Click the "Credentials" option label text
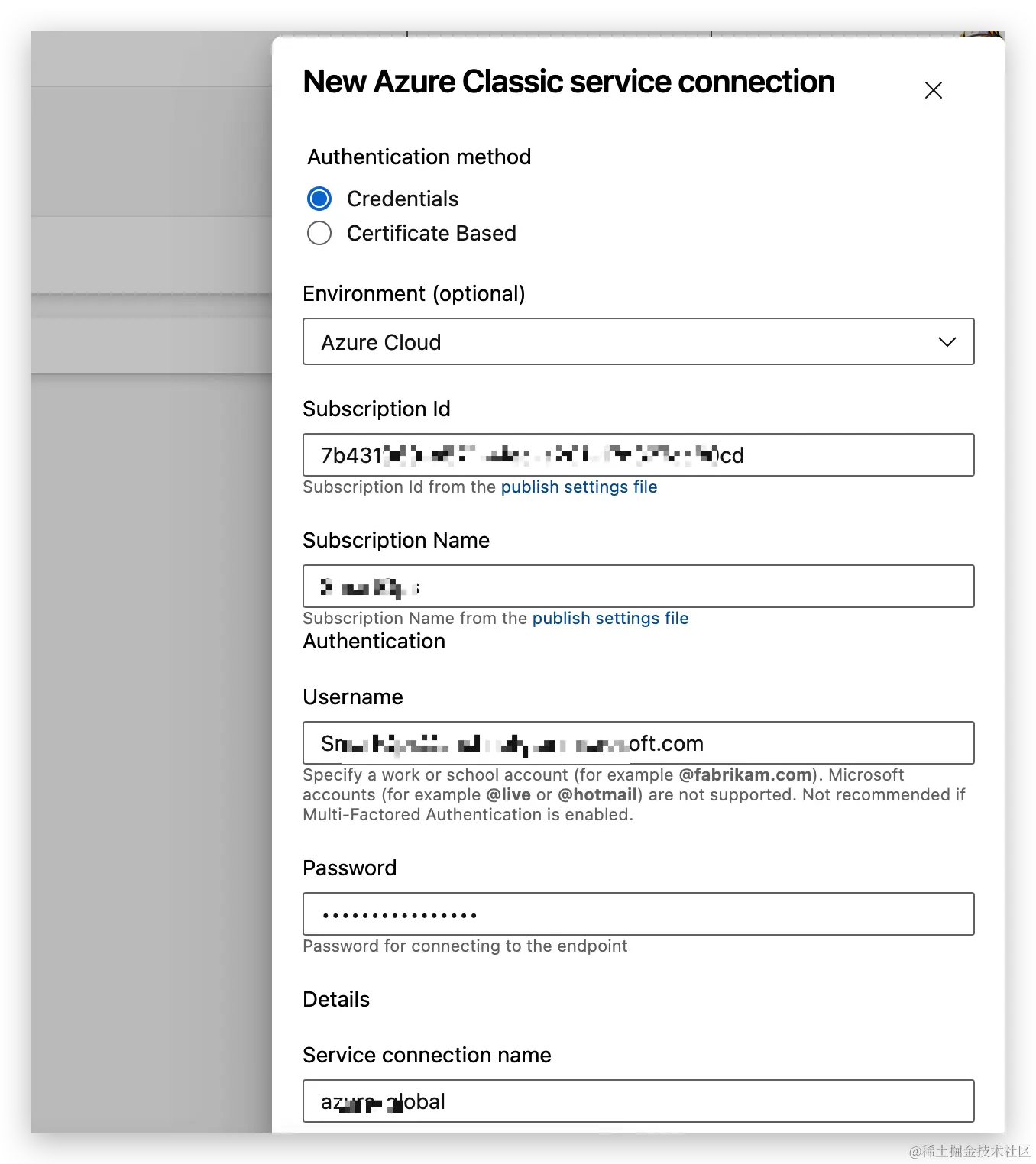Image resolution: width=1036 pixels, height=1164 pixels. pos(402,199)
